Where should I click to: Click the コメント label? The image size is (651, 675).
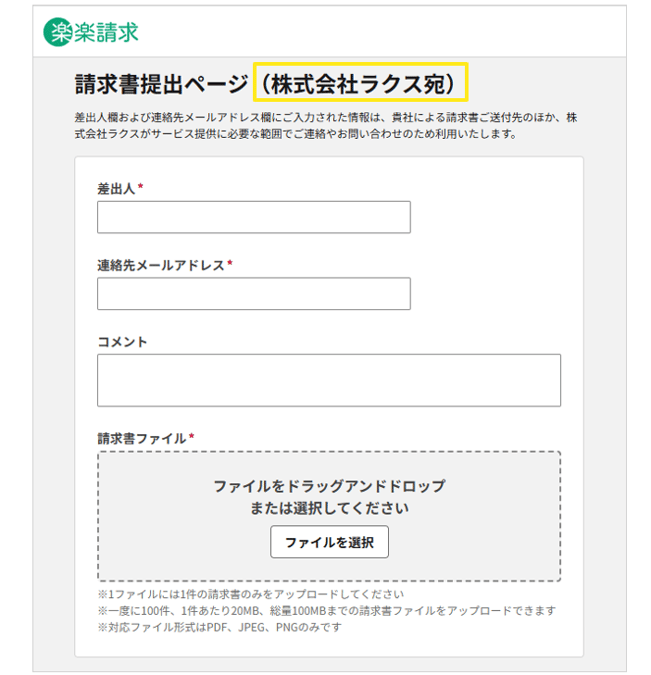pyautogui.click(x=122, y=342)
